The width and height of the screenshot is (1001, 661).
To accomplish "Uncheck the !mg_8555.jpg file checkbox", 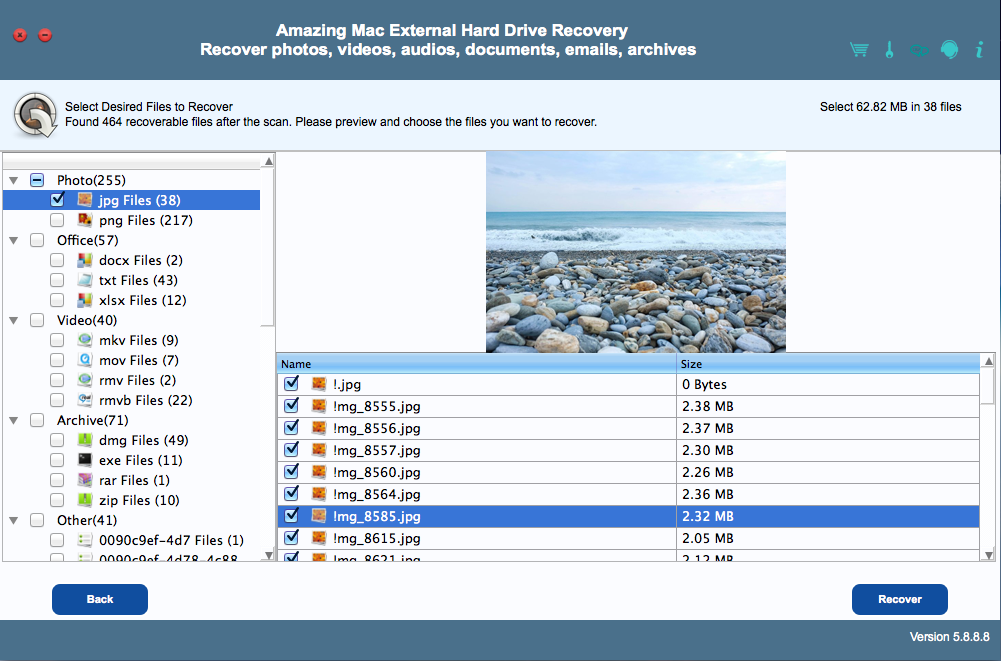I will click(291, 406).
